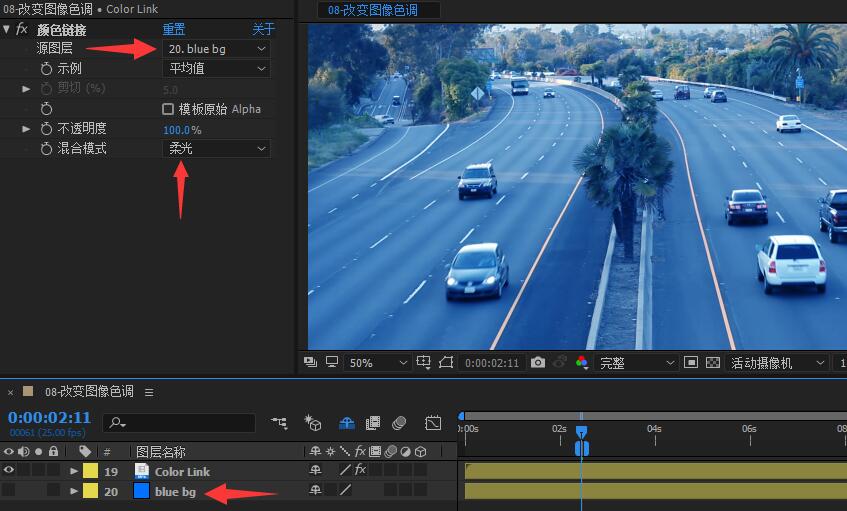Open composition mini-flowchart icon
The width and height of the screenshot is (847, 511).
tap(279, 423)
